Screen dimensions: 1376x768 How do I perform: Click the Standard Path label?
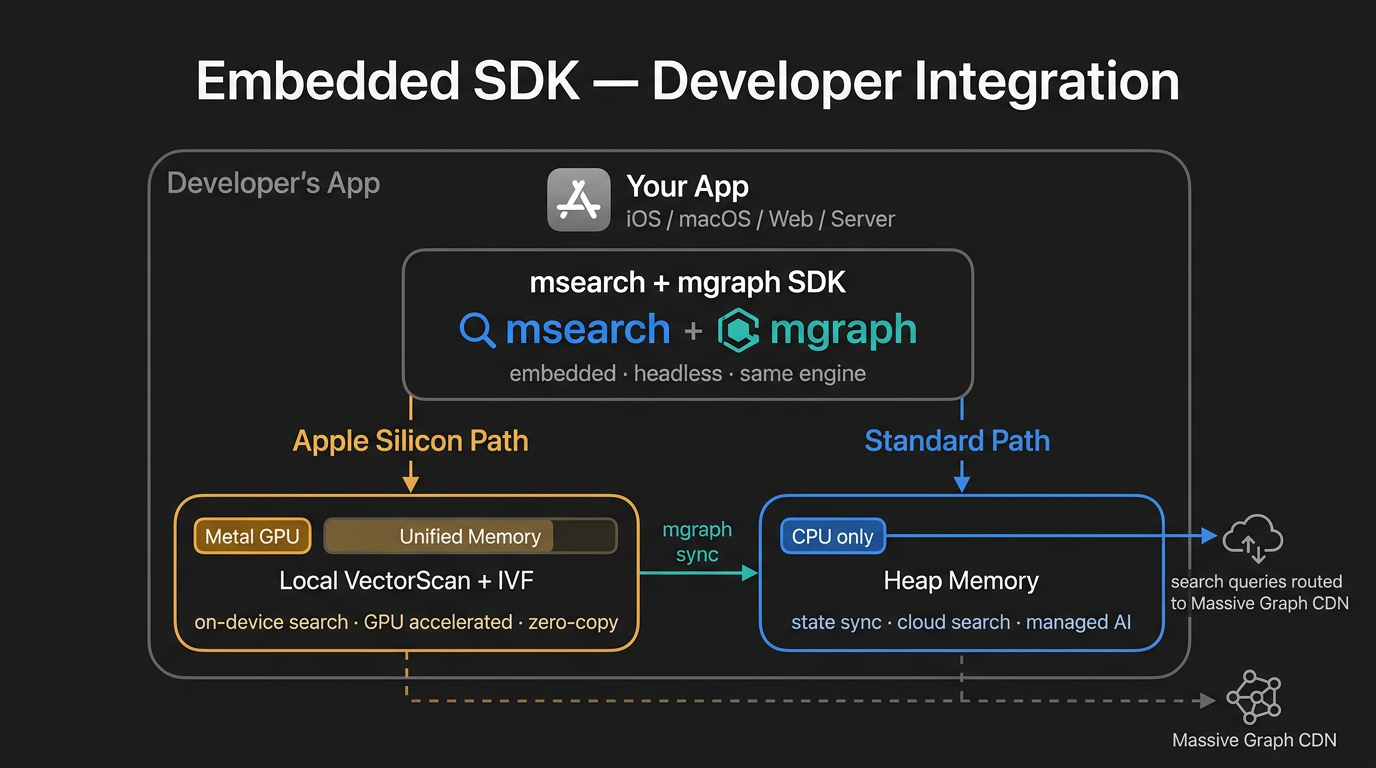957,441
